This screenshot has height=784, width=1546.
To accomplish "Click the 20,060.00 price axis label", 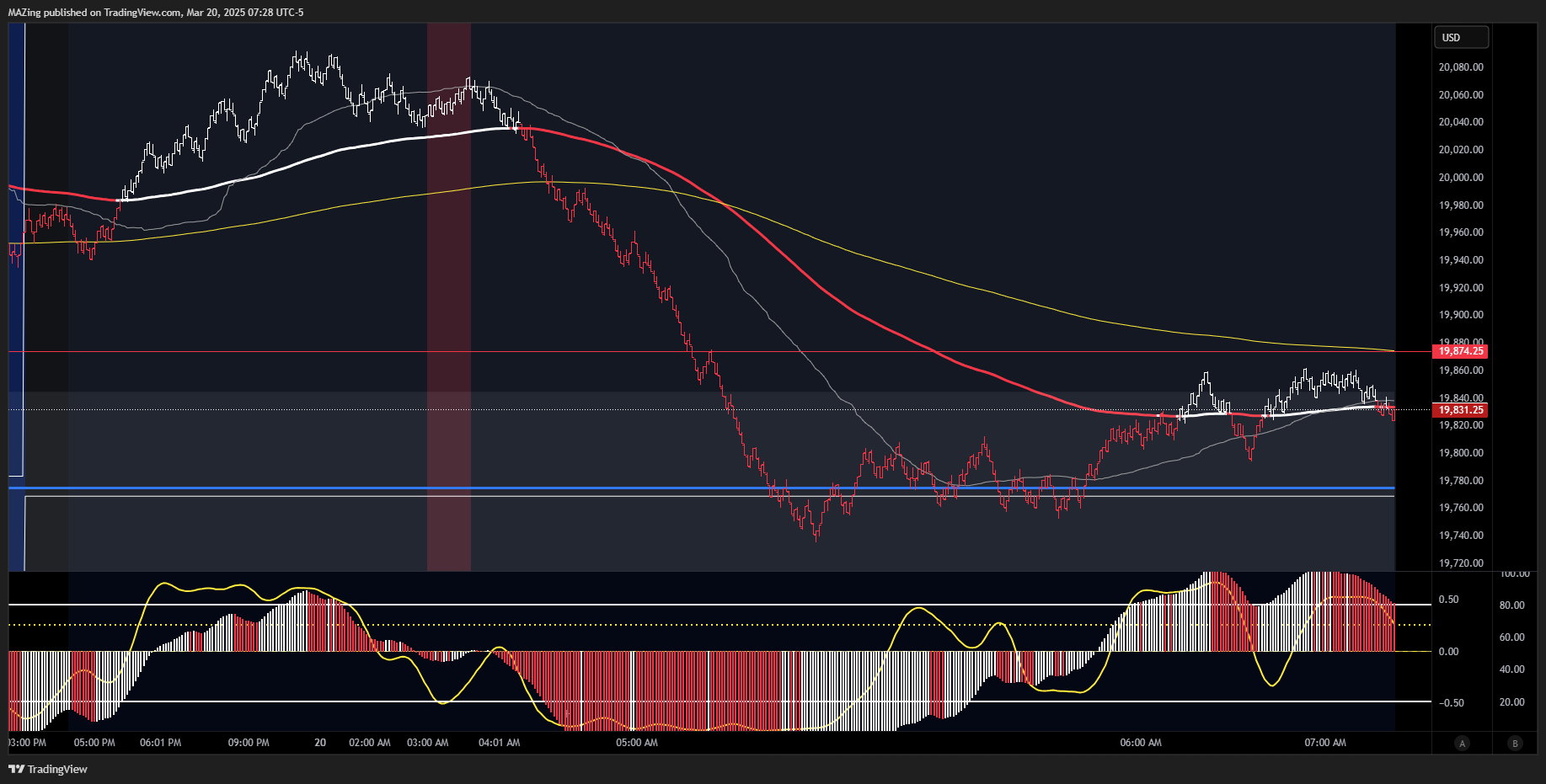I will tap(1461, 95).
